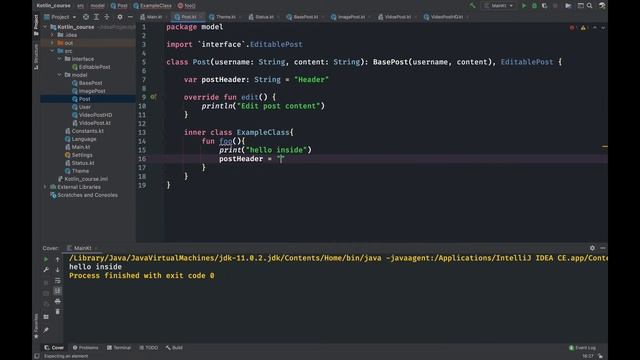Collapse the interface package

coord(60,59)
